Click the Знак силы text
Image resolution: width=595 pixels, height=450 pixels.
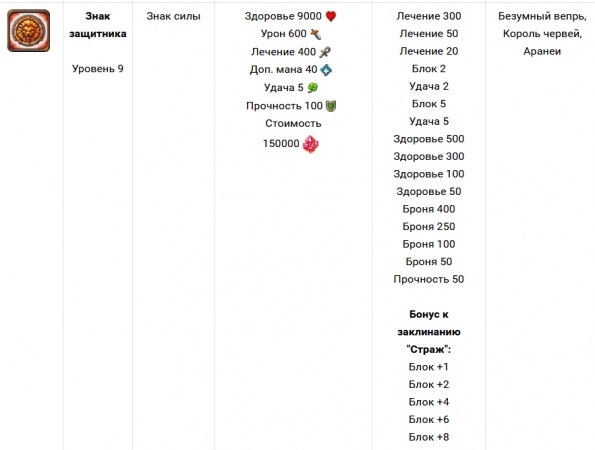173,16
